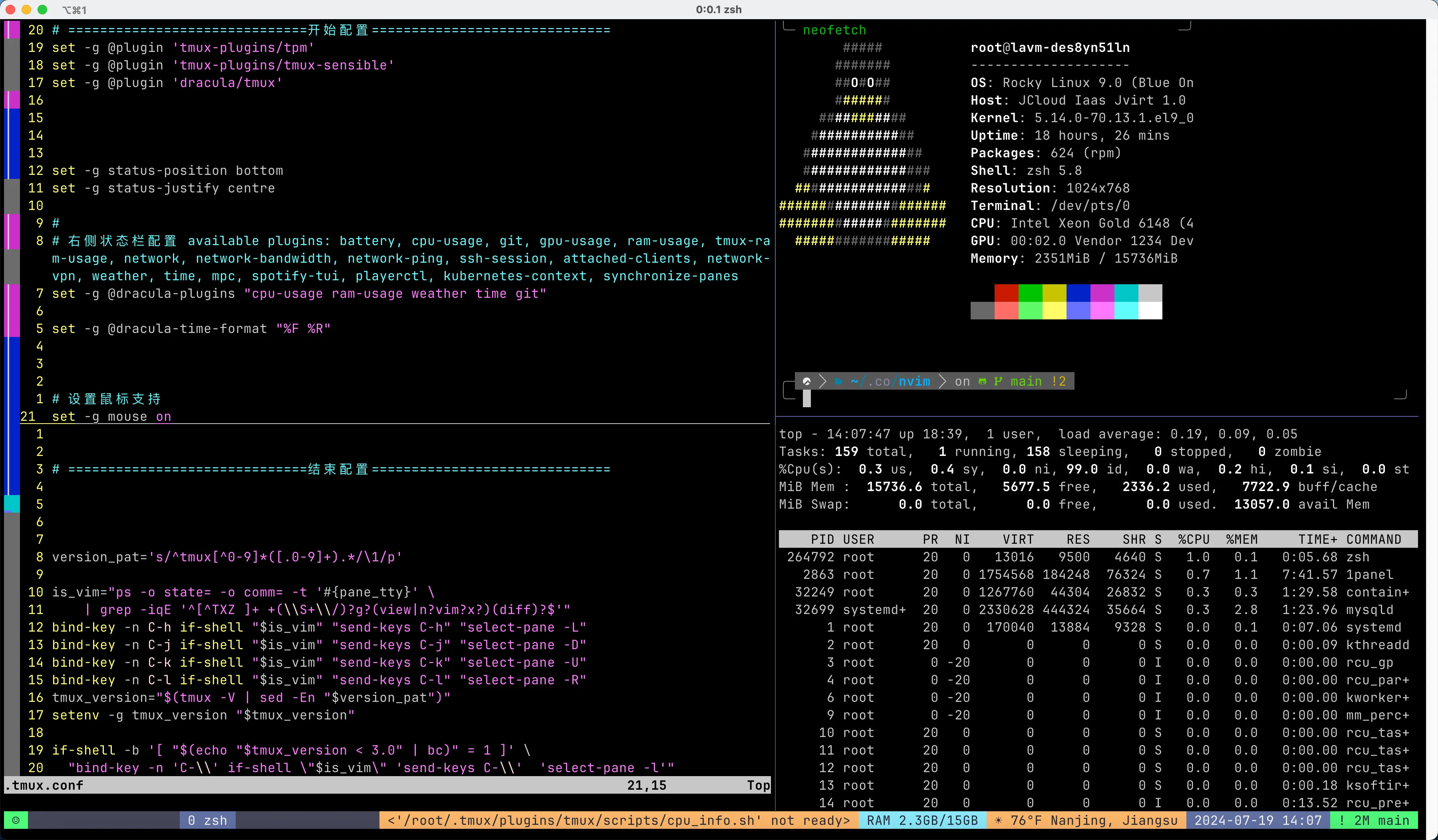This screenshot has width=1438, height=840.
Task: Click the macOS yellow minimize window button
Action: coord(26,10)
